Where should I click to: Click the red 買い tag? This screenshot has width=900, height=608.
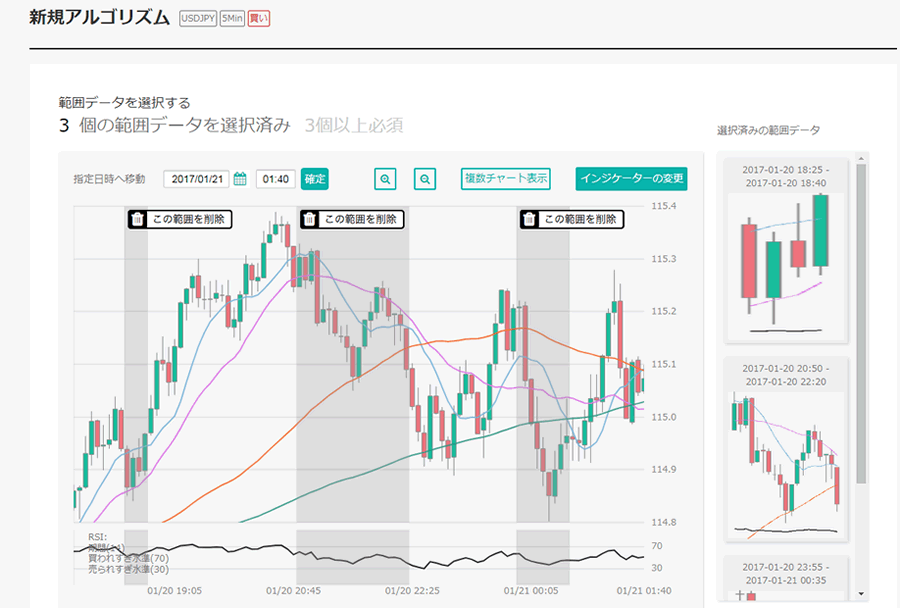coord(258,19)
